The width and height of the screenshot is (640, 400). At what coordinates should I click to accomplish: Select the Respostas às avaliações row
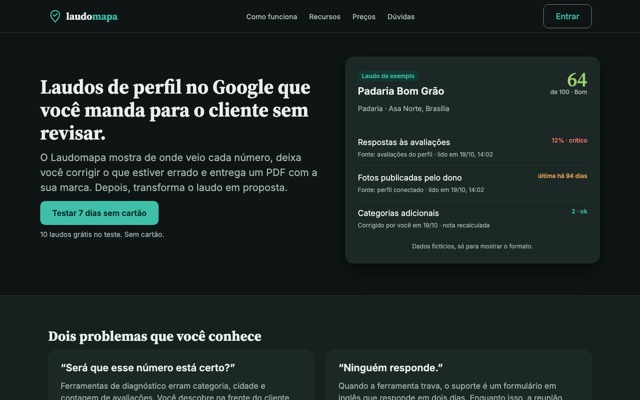pos(472,147)
